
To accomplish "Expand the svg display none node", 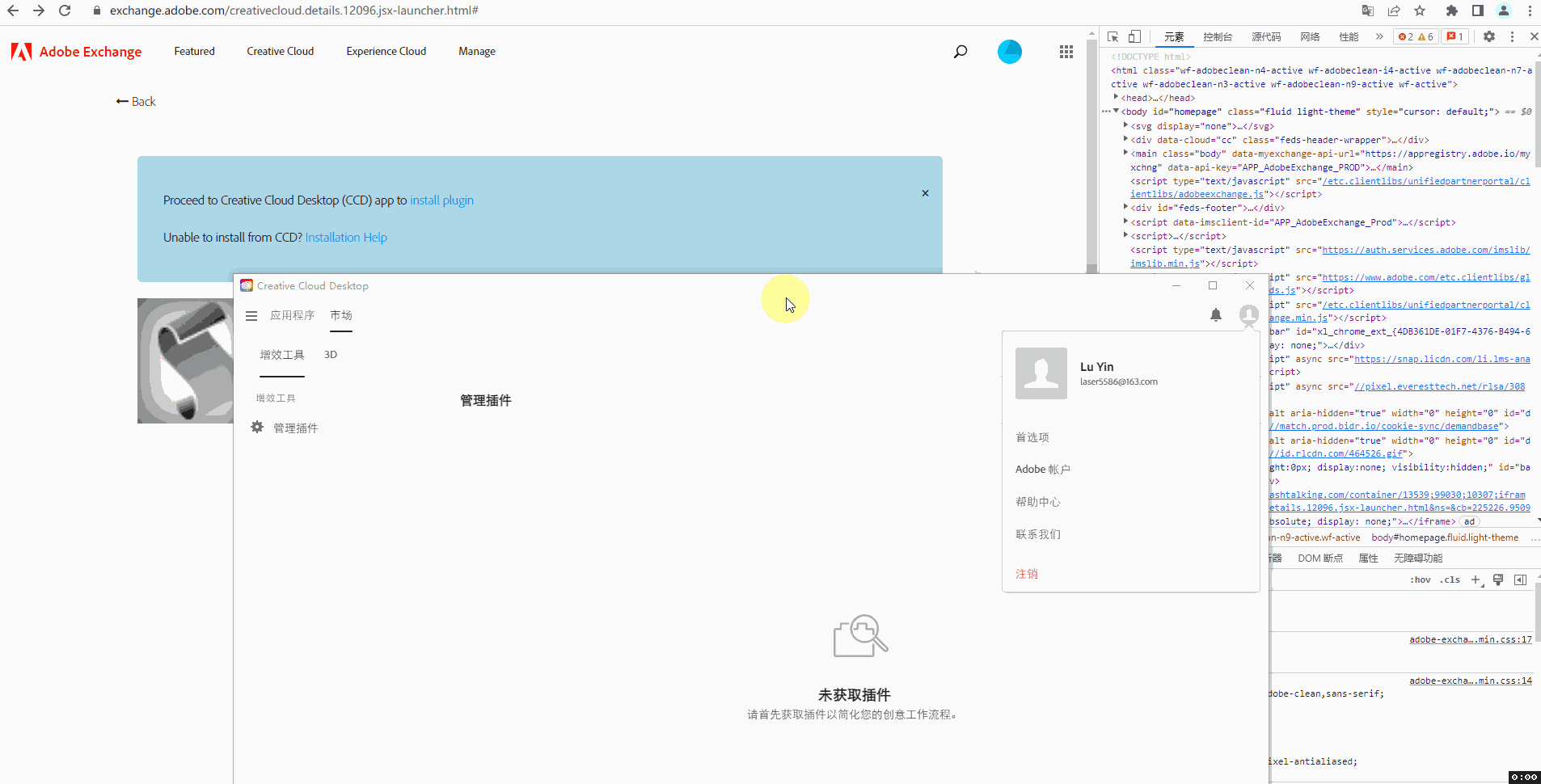I will [1125, 125].
